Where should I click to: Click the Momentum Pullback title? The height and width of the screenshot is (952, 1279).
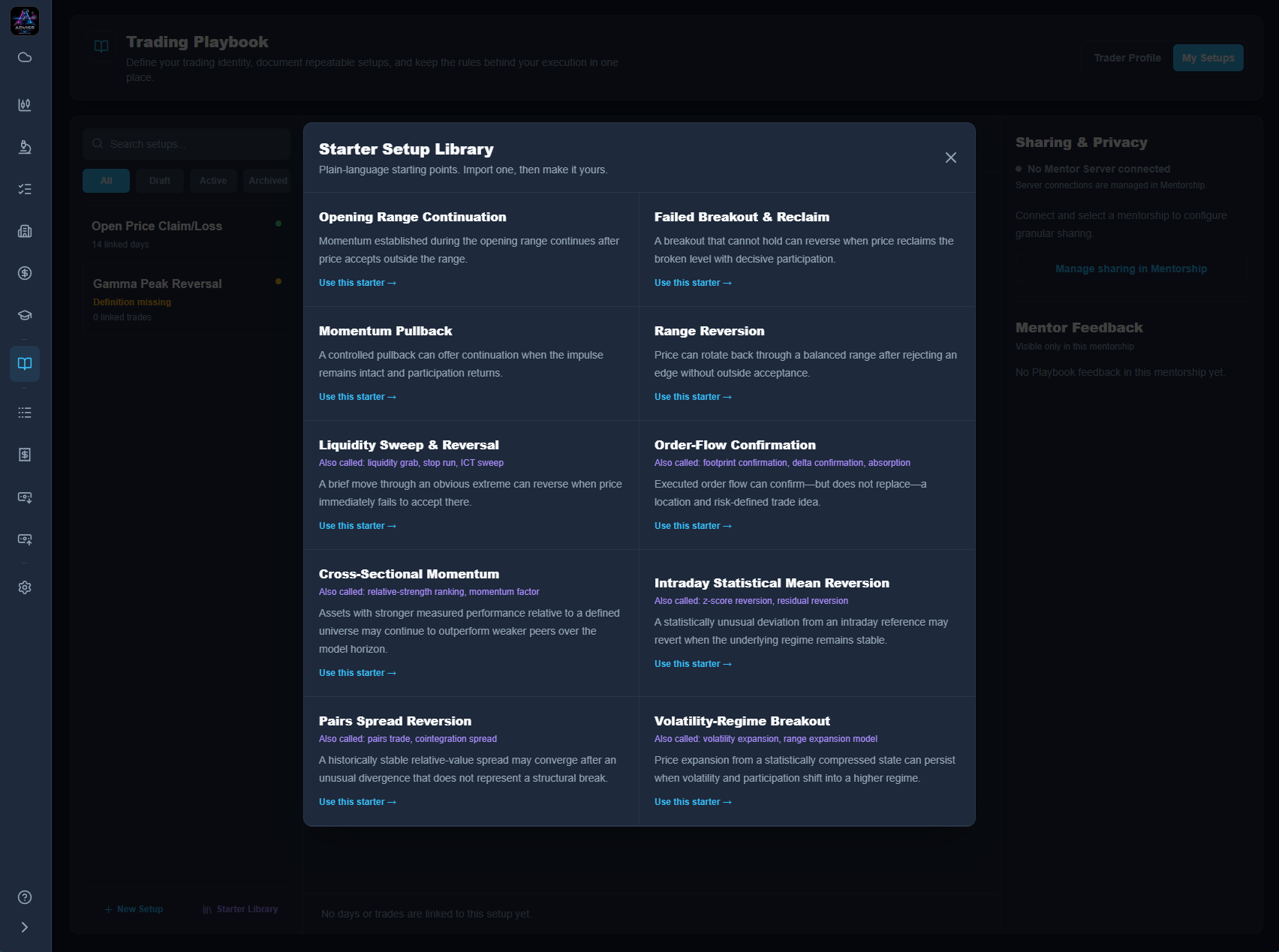[x=385, y=331]
